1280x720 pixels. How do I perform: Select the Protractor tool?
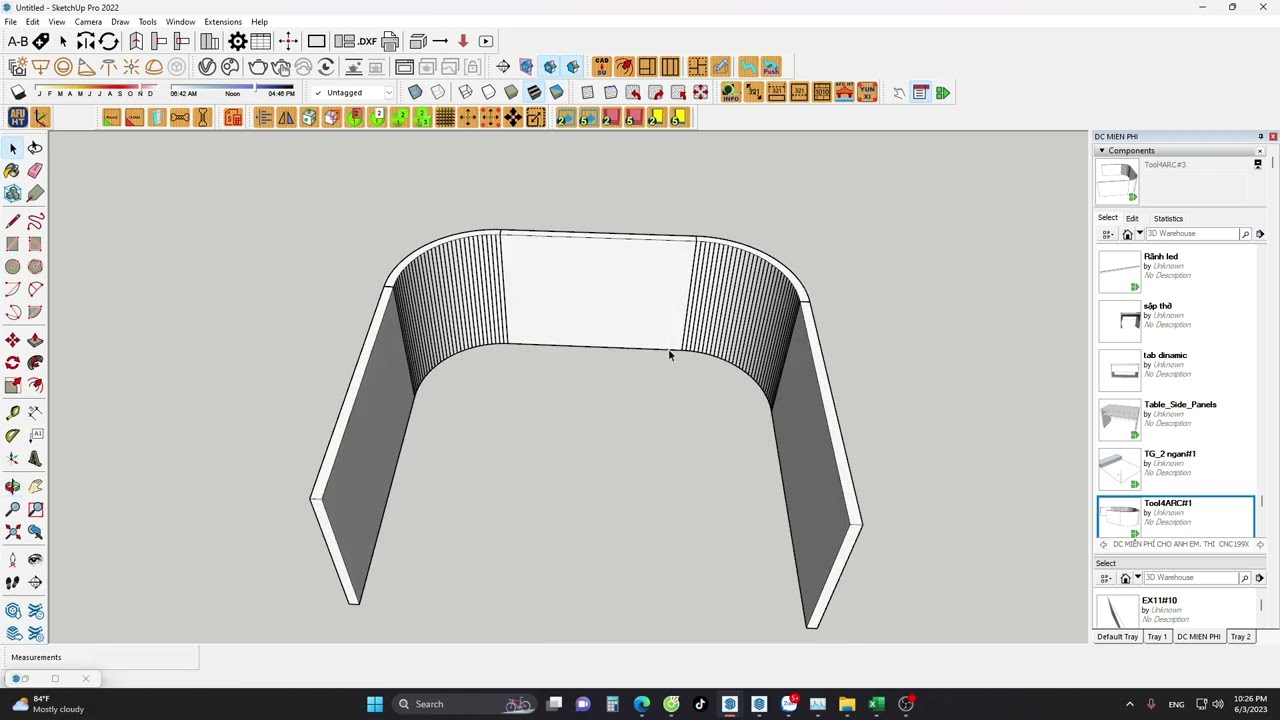coord(13,435)
